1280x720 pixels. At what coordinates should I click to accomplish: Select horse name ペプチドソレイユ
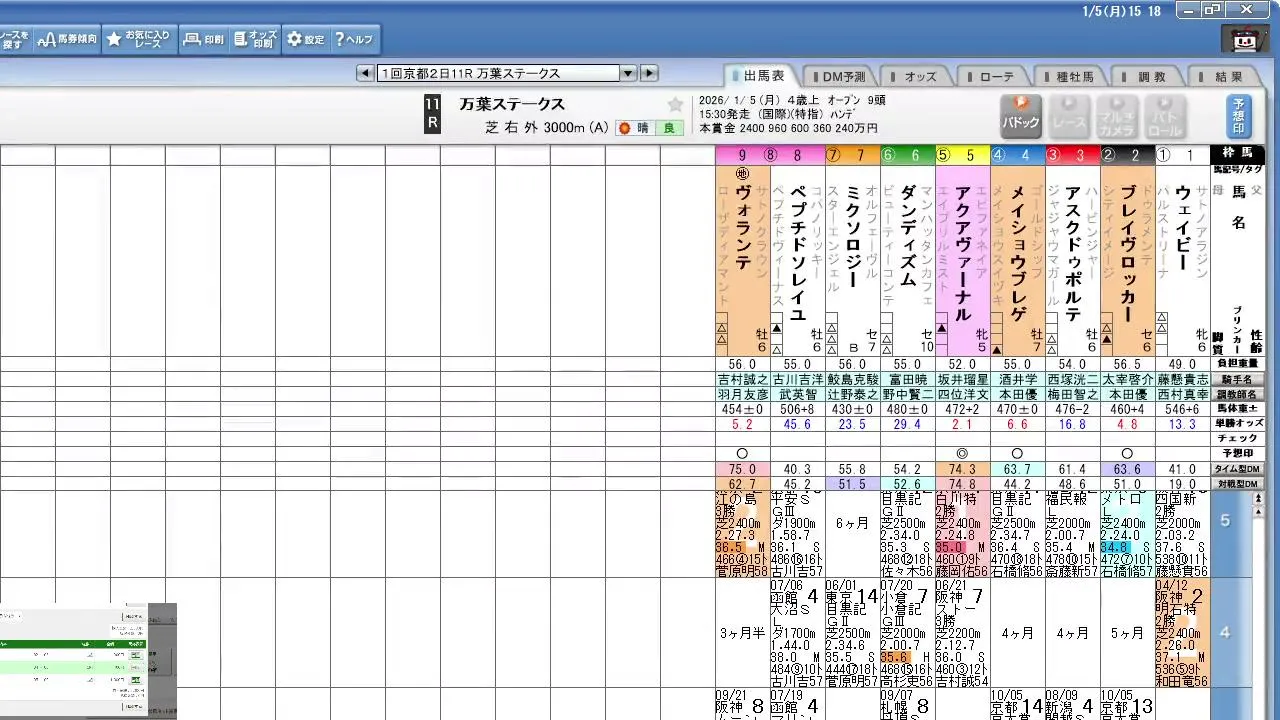tap(797, 252)
